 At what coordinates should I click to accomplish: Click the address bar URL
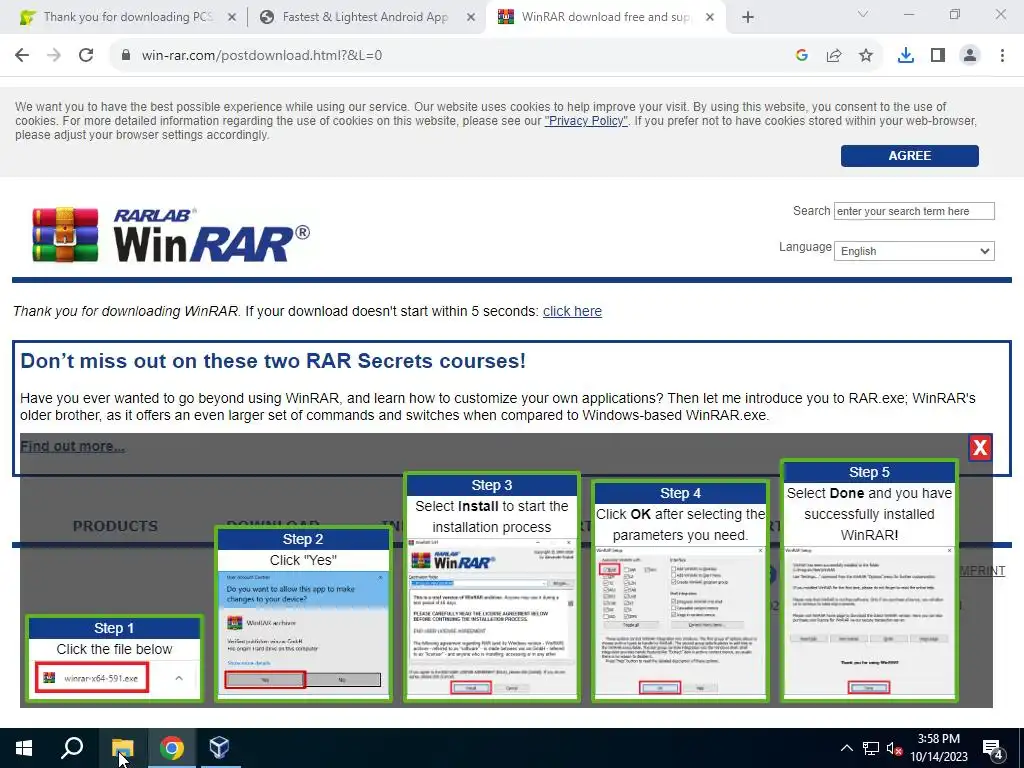click(x=262, y=56)
